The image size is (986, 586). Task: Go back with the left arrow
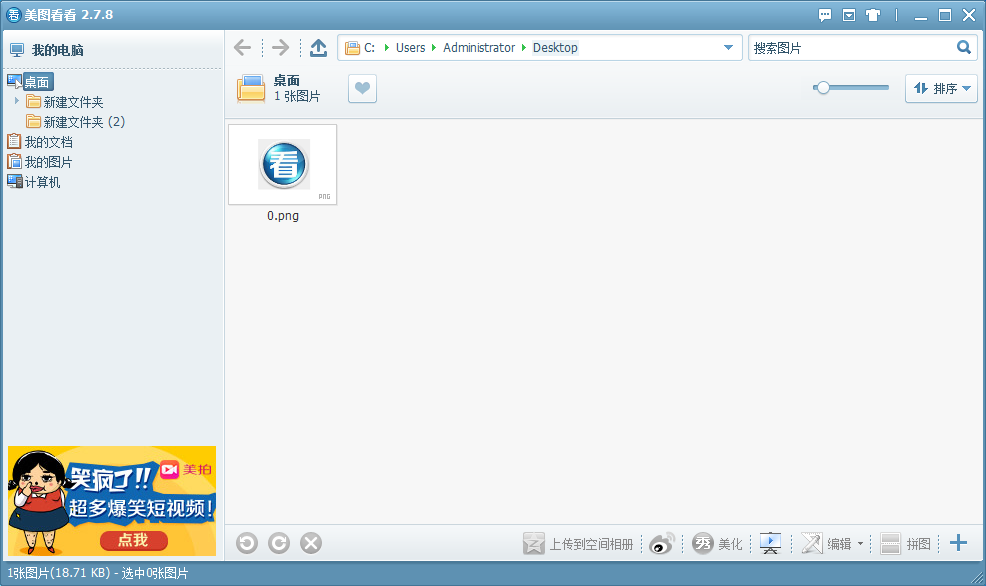[242, 47]
